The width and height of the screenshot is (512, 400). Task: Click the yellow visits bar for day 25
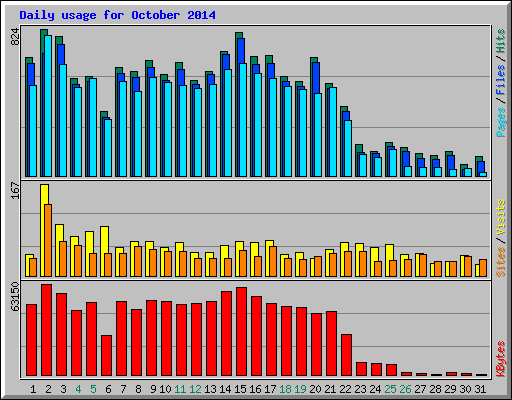tap(389, 252)
